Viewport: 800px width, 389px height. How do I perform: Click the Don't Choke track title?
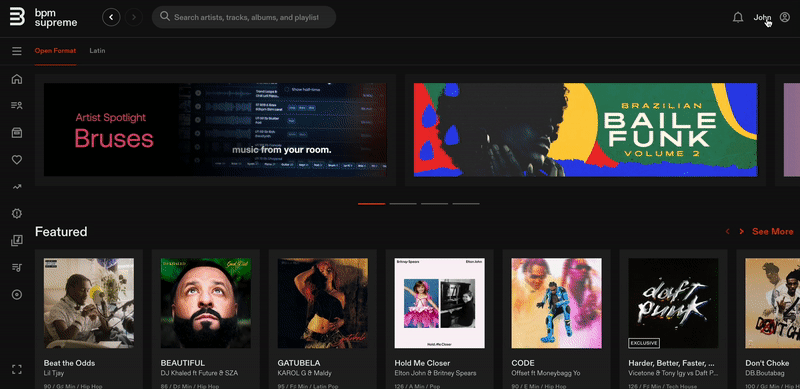tap(767, 363)
